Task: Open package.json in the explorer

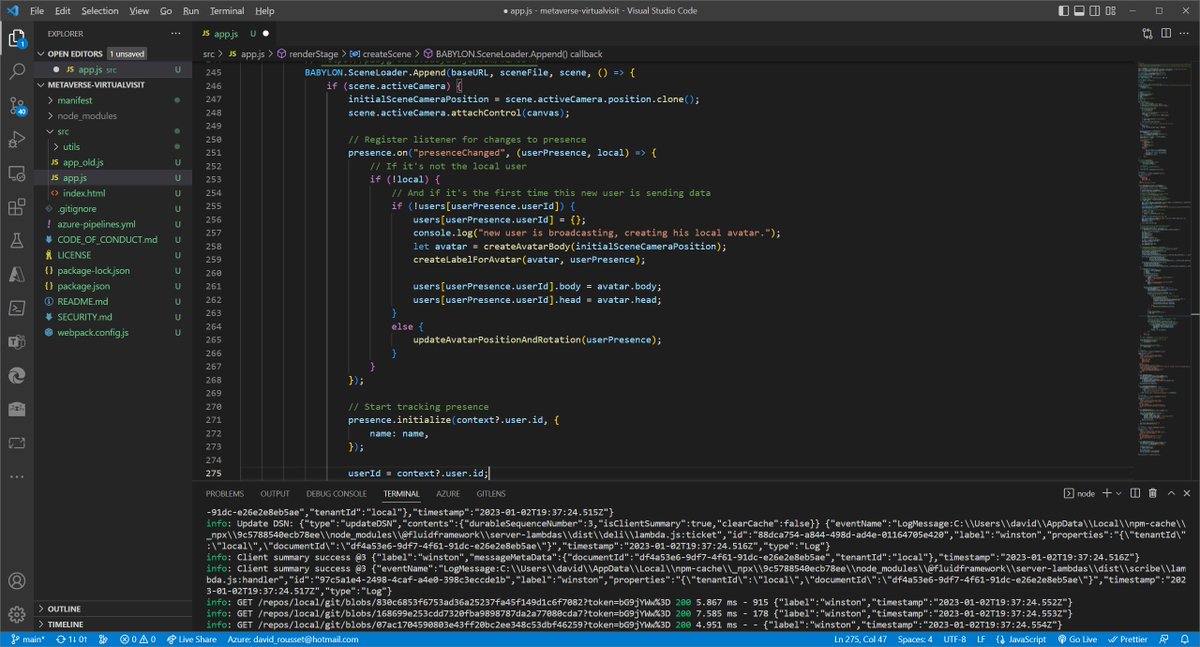Action: coord(82,286)
